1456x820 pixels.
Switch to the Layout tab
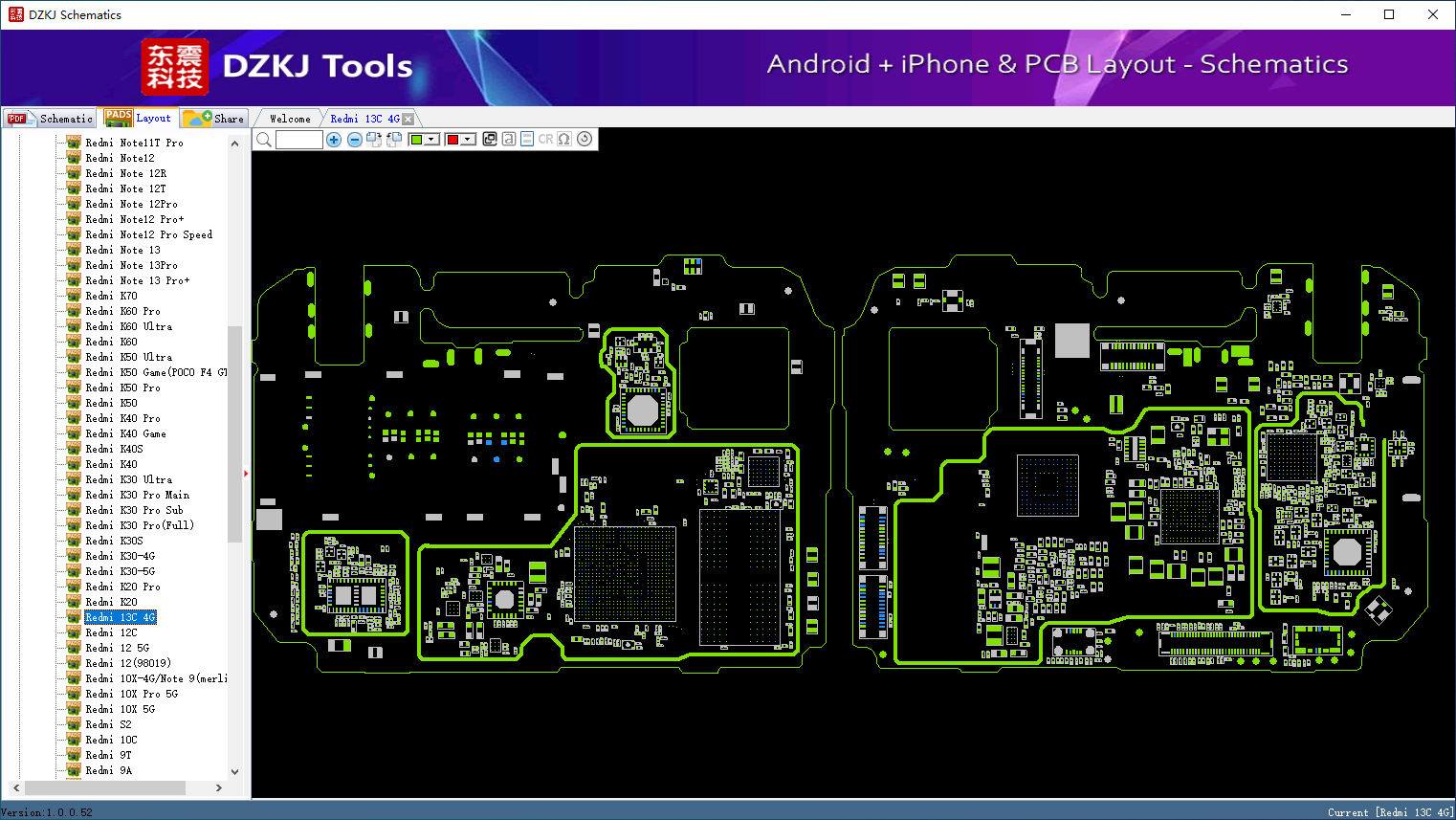[139, 118]
